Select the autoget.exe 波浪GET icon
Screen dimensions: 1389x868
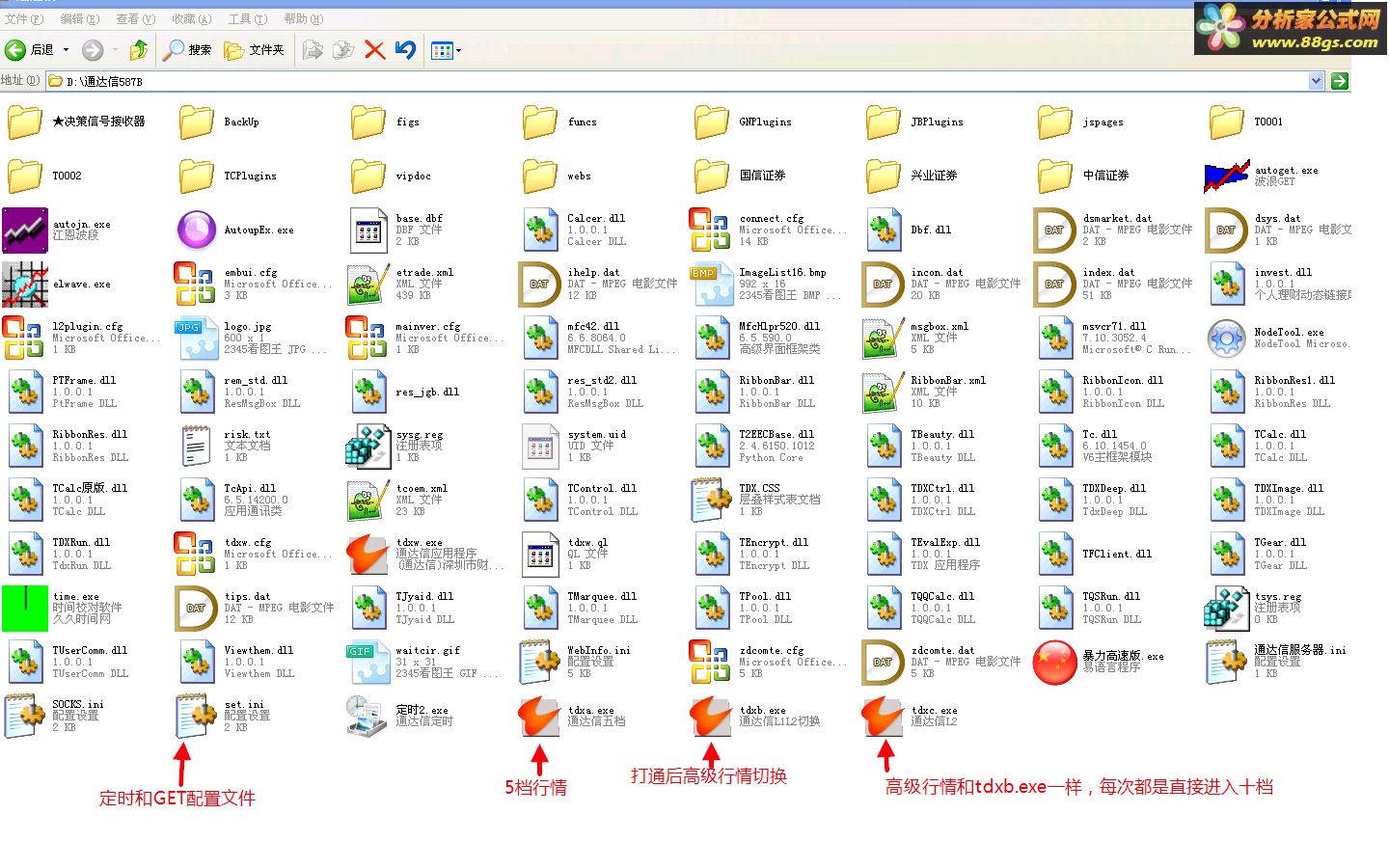click(x=1226, y=176)
